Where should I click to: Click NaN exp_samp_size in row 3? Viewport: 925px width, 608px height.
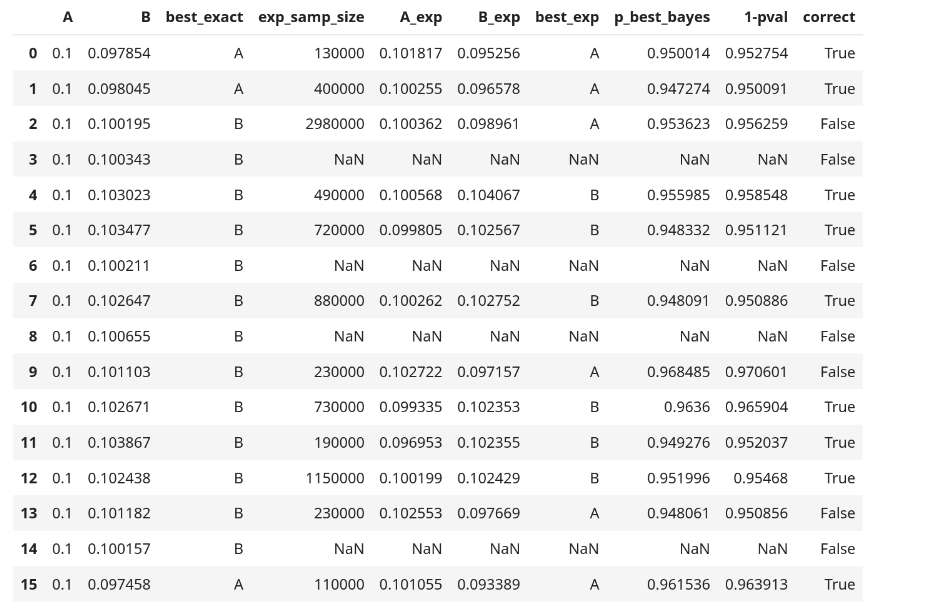point(349,160)
